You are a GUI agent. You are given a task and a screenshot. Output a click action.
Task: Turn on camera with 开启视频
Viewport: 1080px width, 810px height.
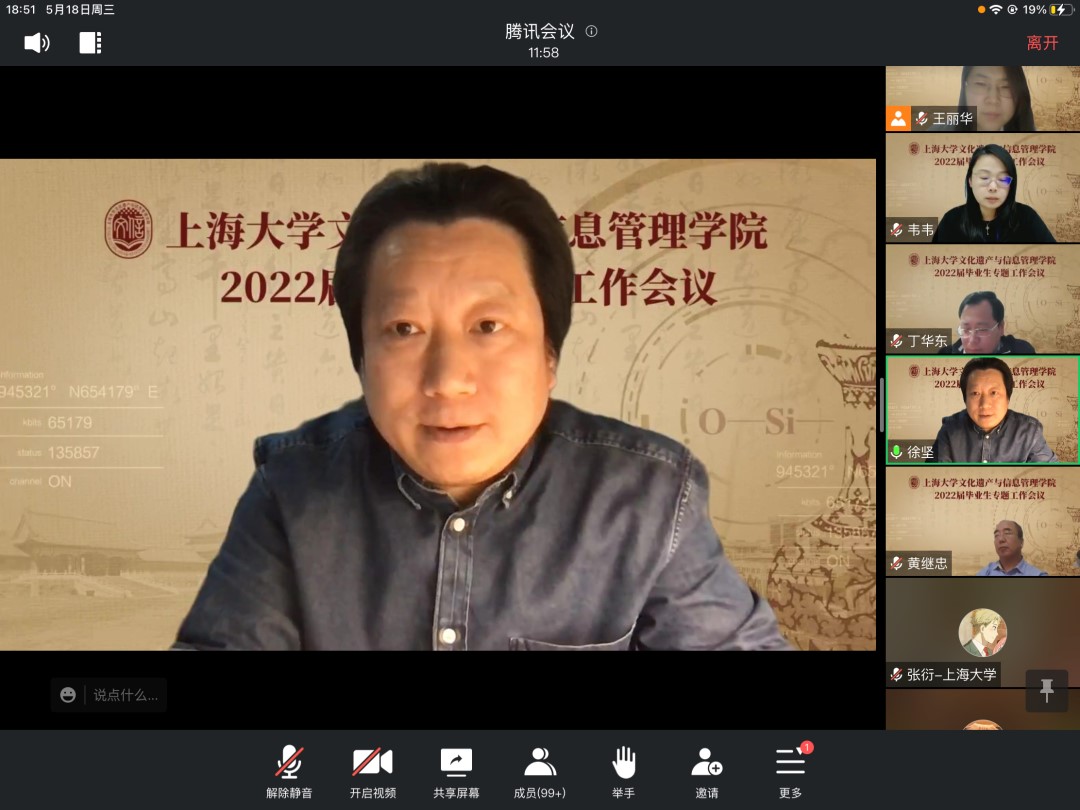click(372, 771)
